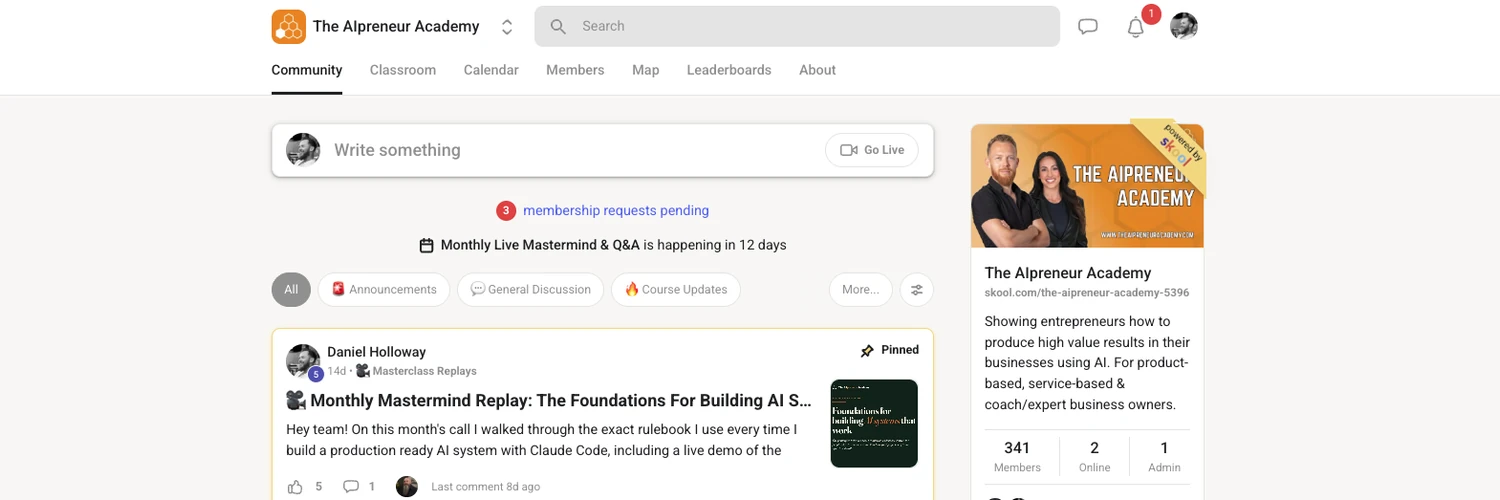1500x500 pixels.
Task: Click the AIpreneur Academy banner image
Action: (x=1087, y=186)
